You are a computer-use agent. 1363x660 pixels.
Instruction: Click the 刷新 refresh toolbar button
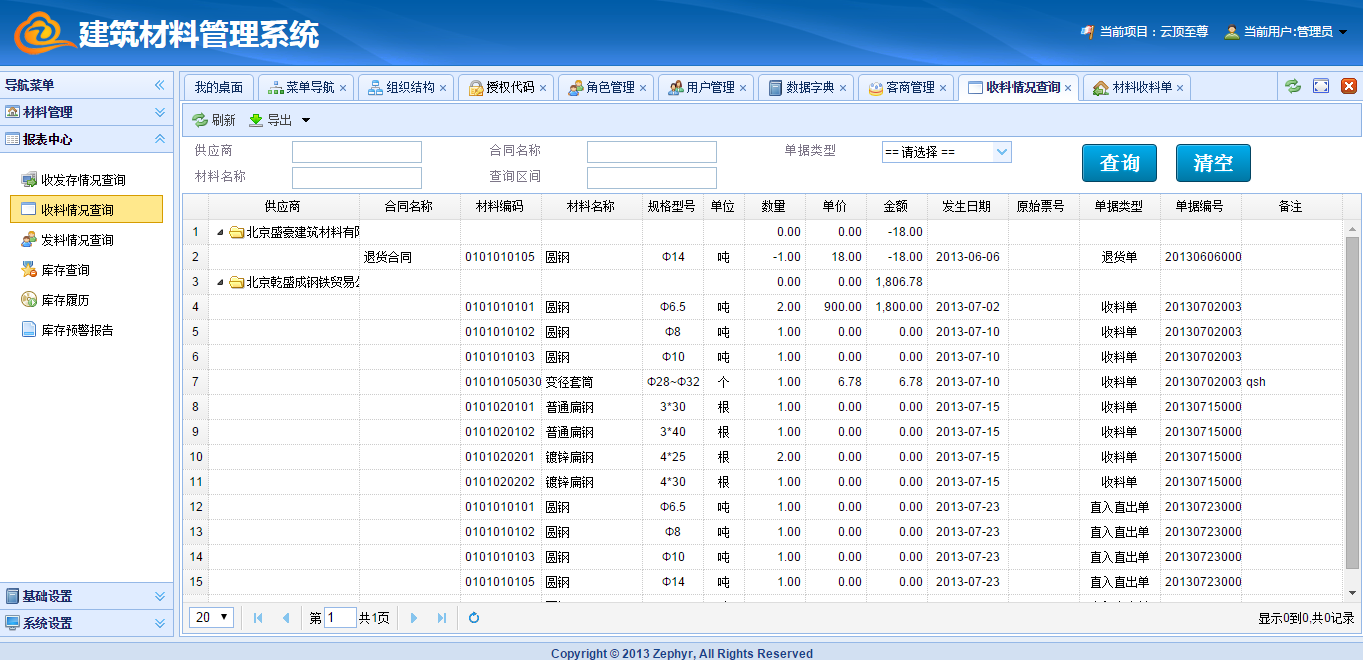pyautogui.click(x=214, y=120)
